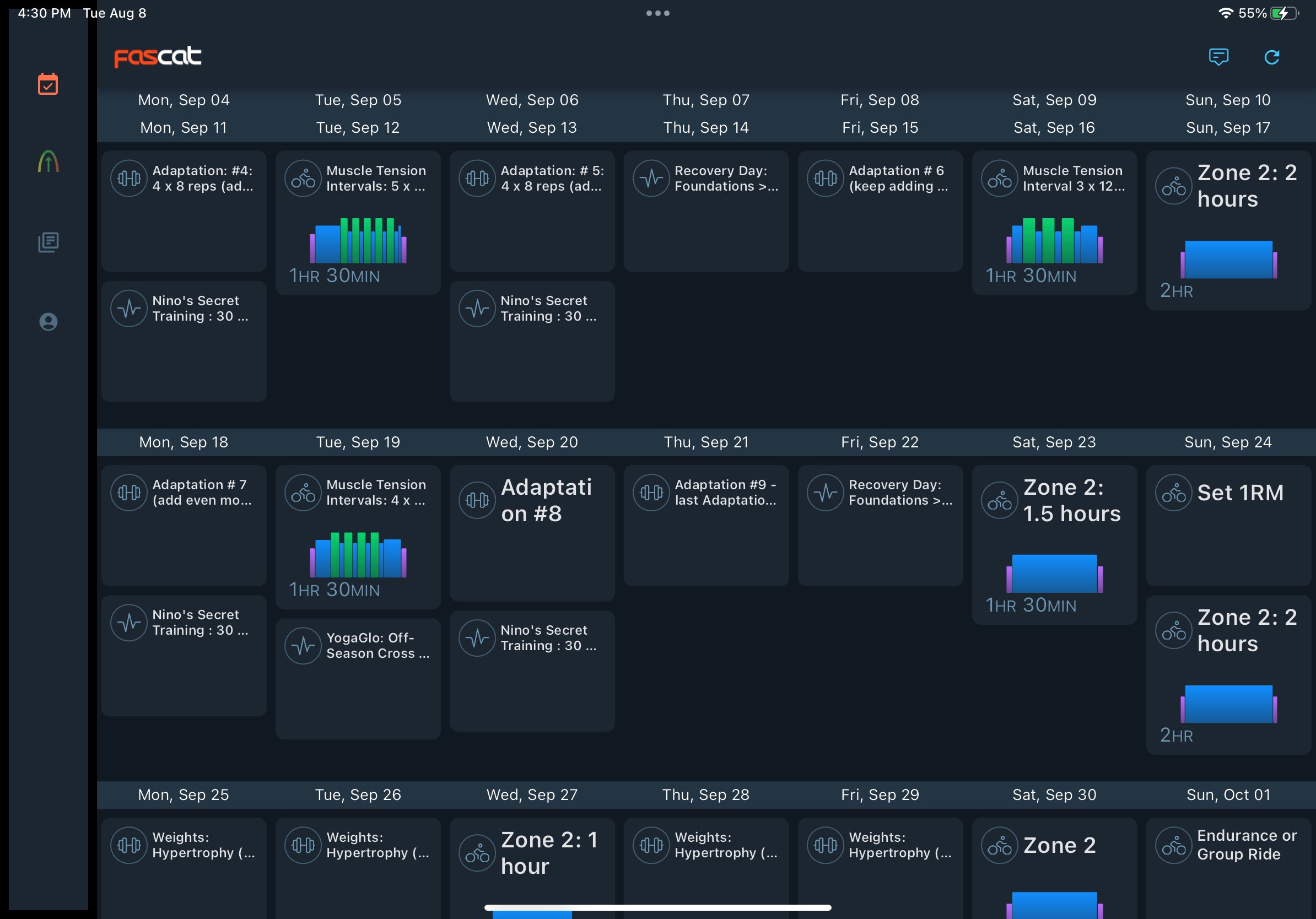This screenshot has width=1316, height=919.
Task: Open Set 1RM workout title
Action: coord(1241,493)
